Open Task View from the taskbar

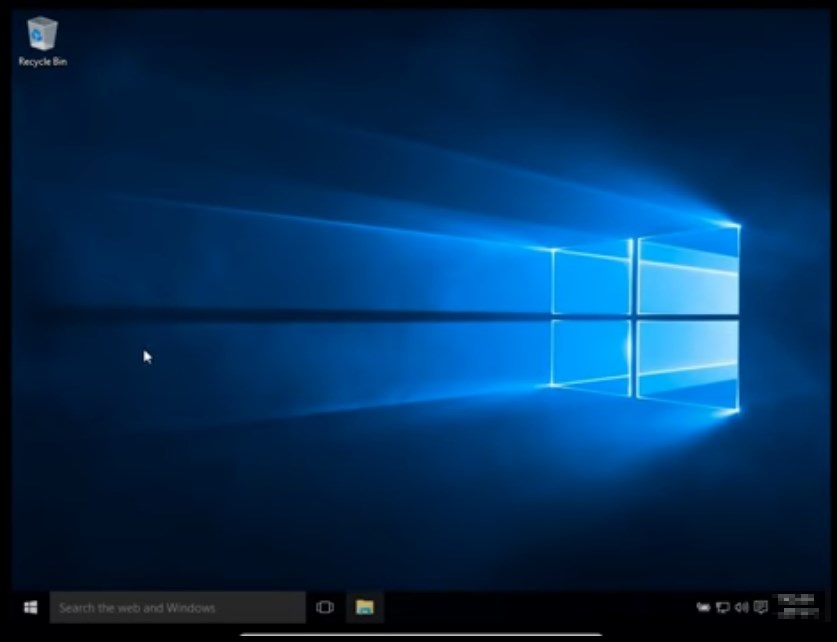325,607
